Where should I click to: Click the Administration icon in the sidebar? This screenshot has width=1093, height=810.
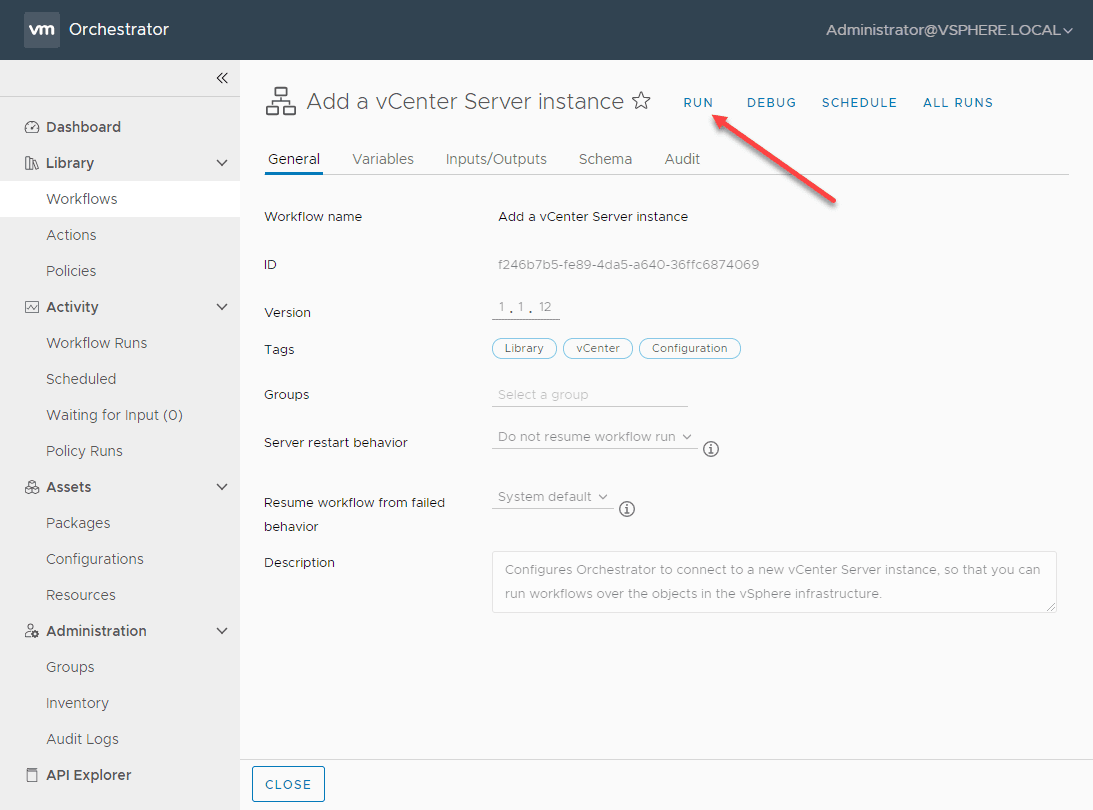[x=30, y=631]
